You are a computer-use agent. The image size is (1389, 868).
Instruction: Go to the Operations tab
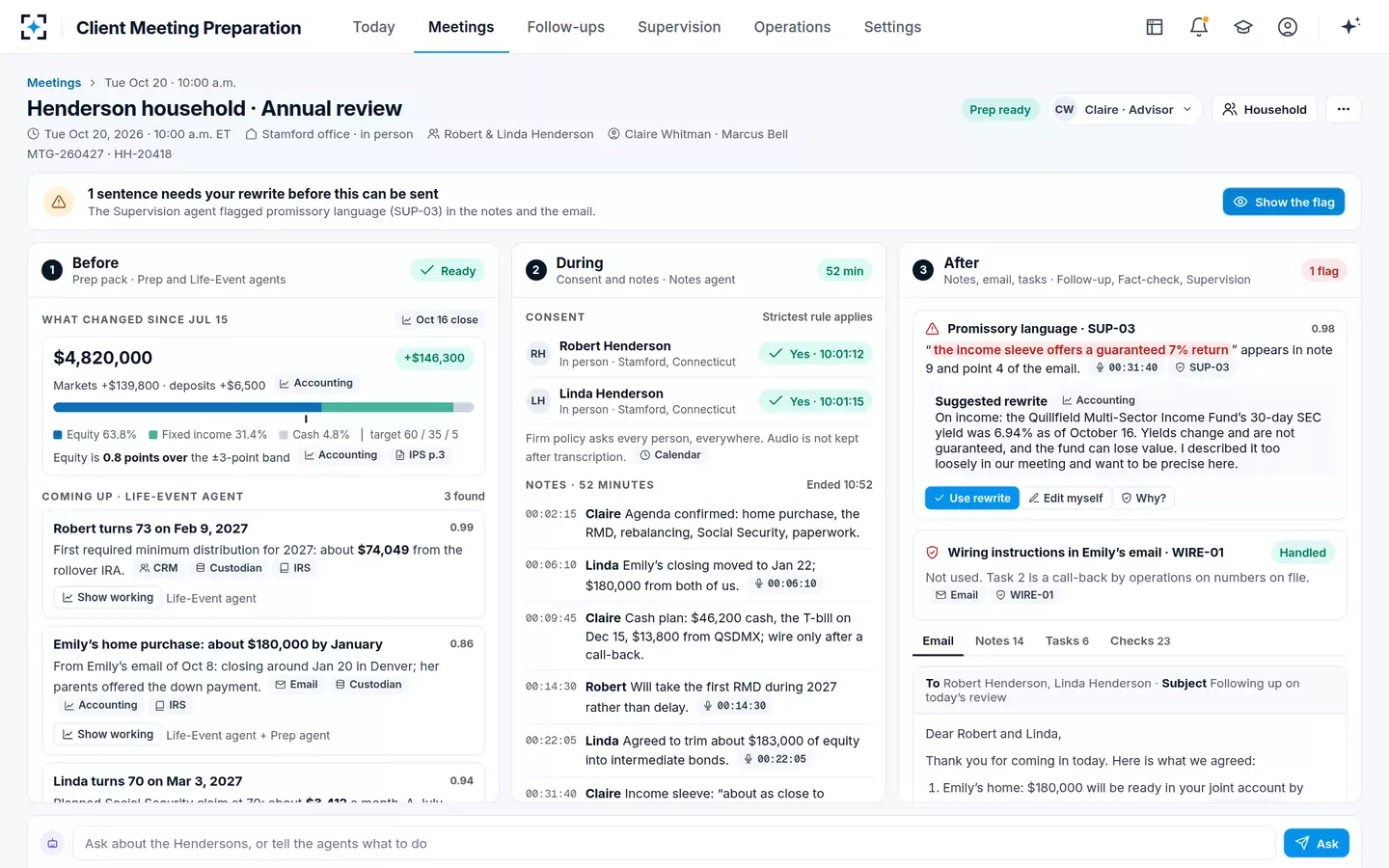tap(792, 27)
